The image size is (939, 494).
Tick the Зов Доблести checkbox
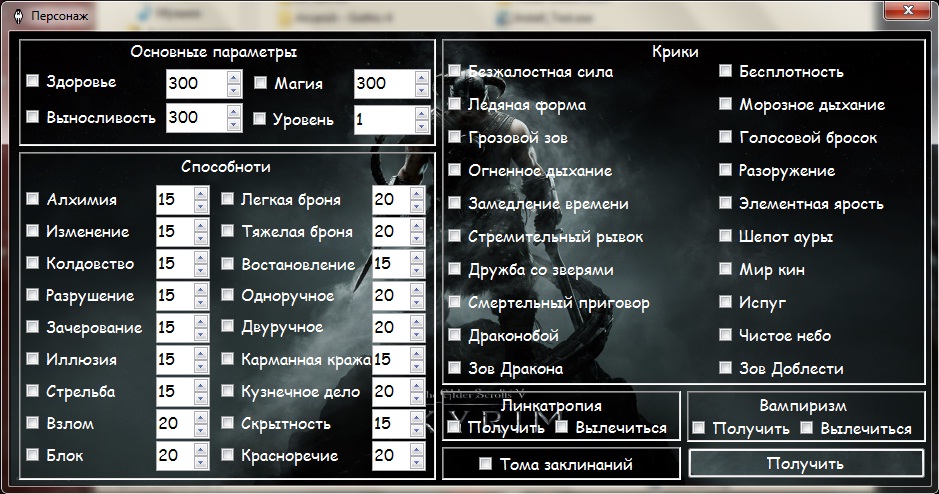725,367
